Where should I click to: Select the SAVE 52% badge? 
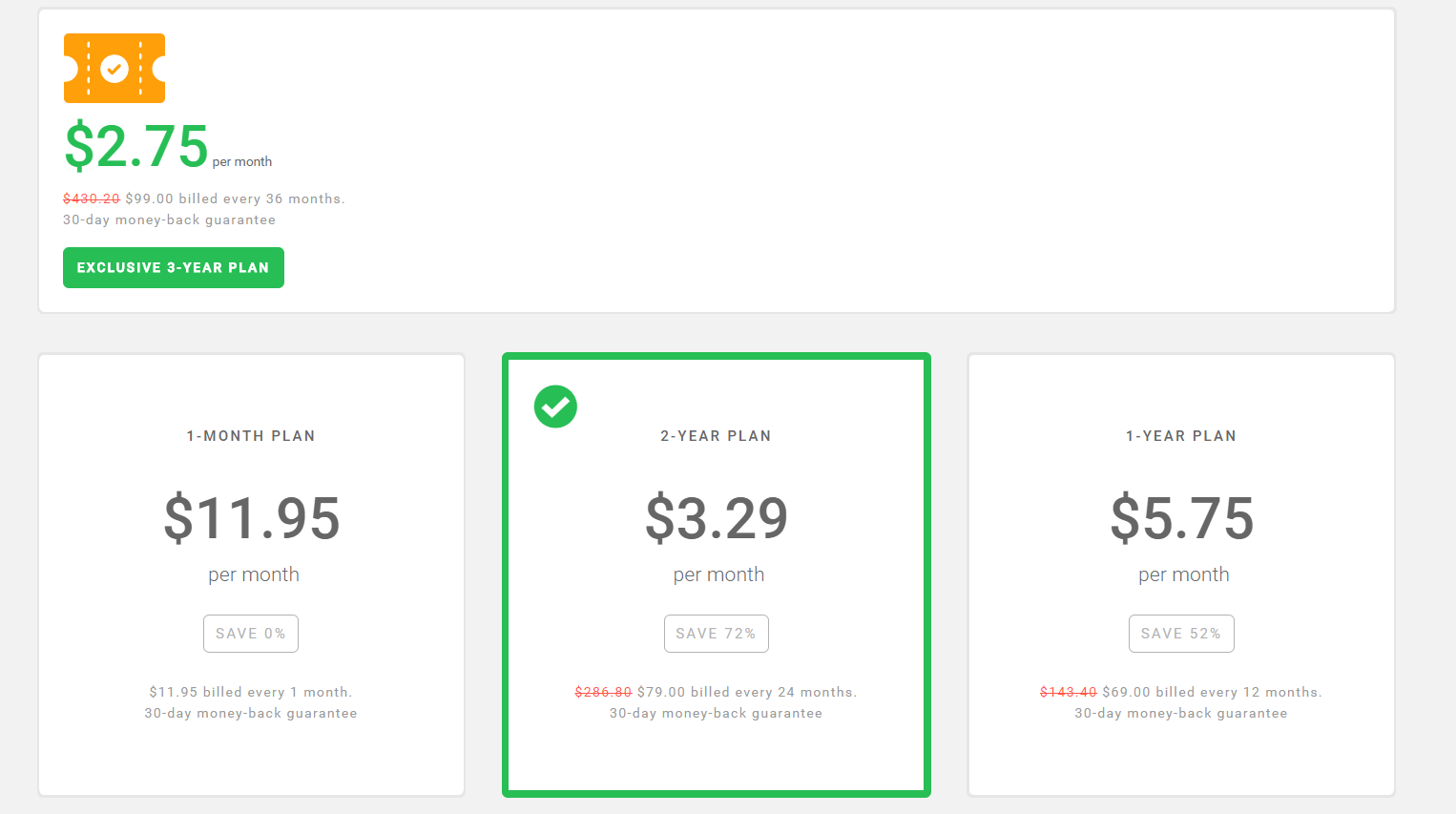coord(1181,634)
